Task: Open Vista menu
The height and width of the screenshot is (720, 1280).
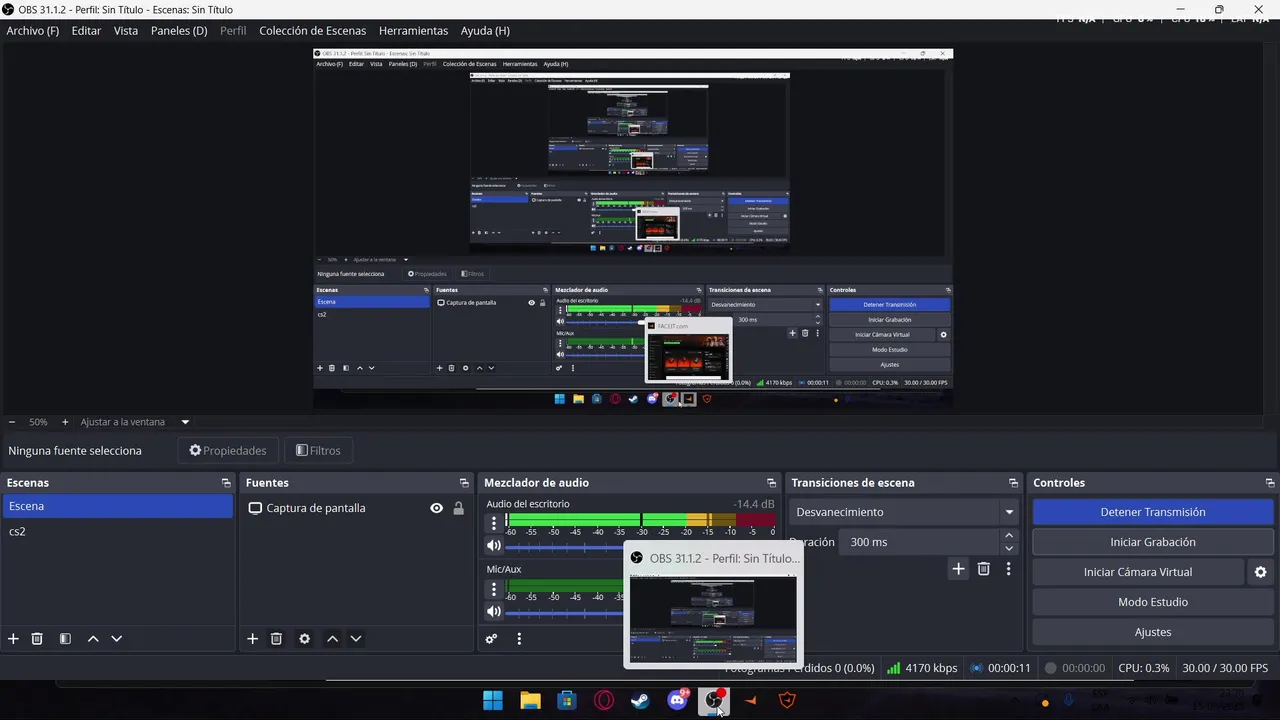Action: pos(126,31)
